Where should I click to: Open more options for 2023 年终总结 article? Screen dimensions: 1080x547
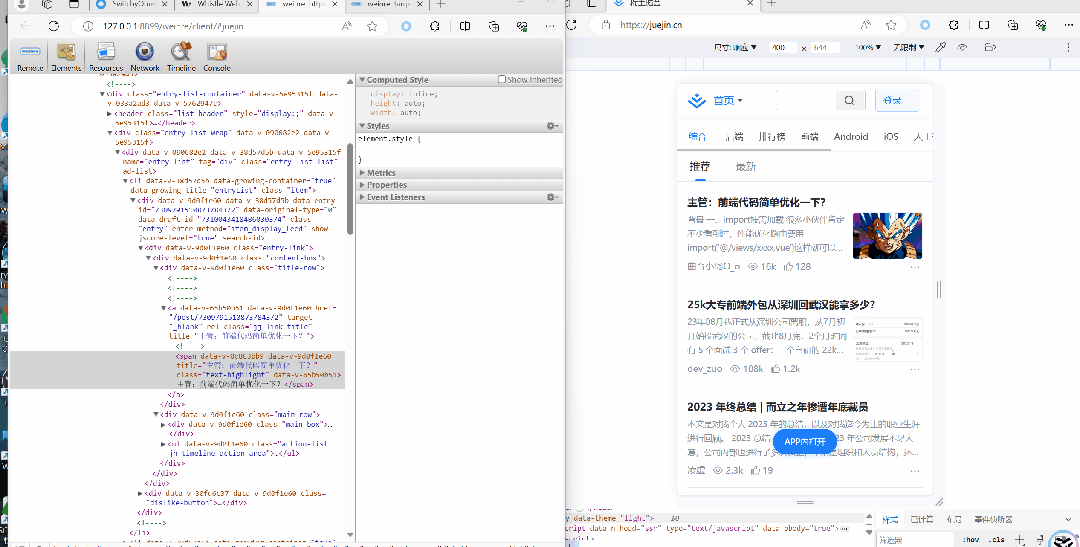[x=915, y=471]
